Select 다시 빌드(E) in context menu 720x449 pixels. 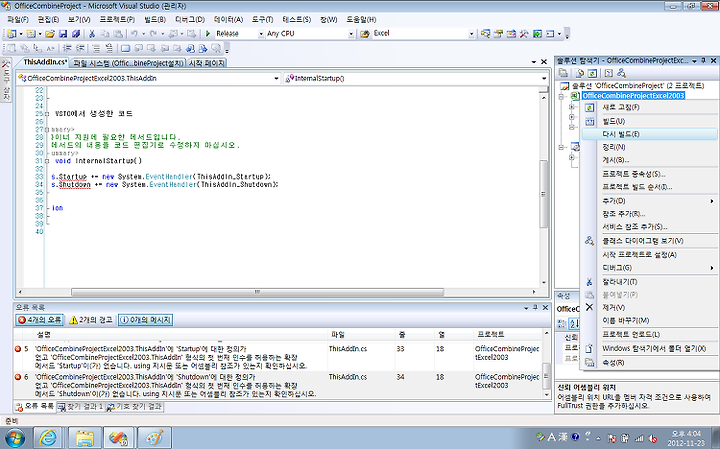click(649, 134)
